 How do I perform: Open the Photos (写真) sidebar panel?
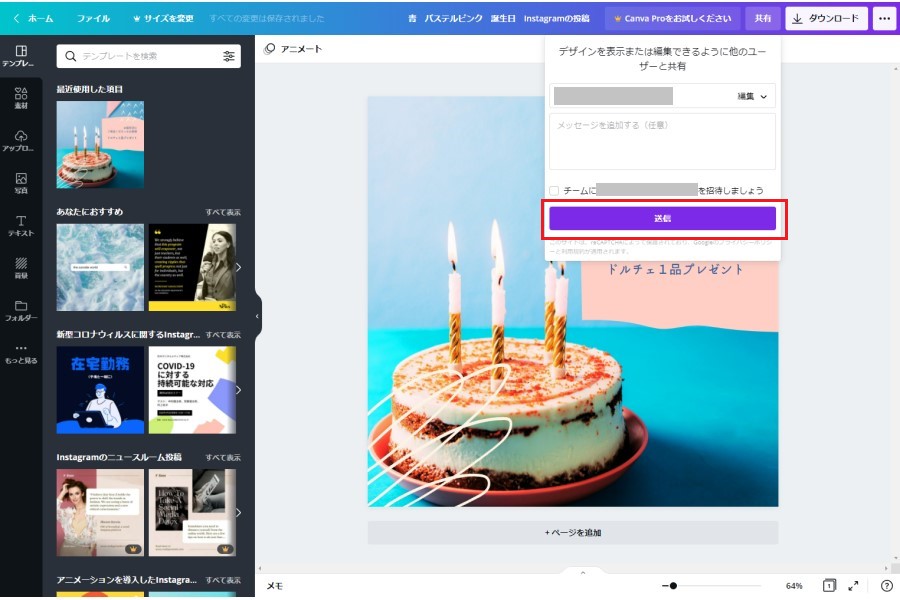tap(21, 183)
